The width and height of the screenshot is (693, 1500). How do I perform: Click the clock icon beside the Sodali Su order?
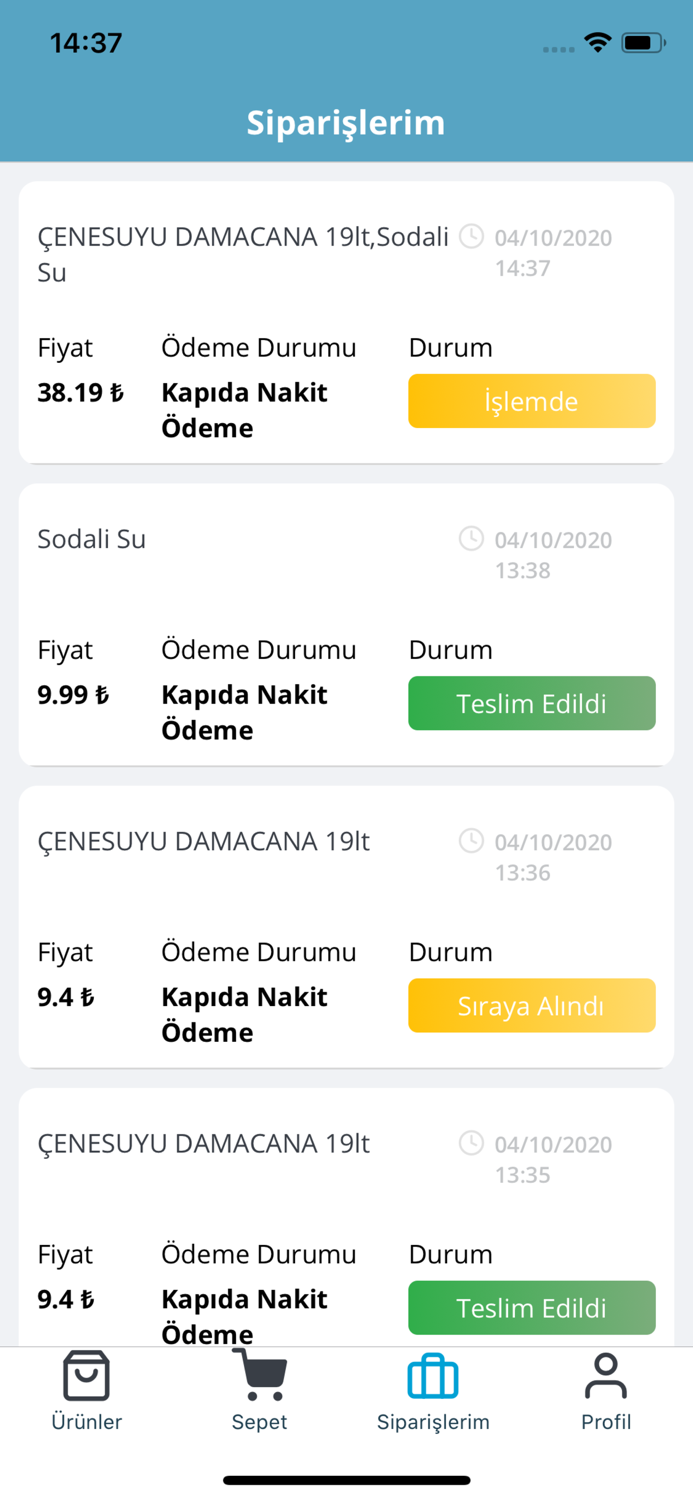point(471,540)
